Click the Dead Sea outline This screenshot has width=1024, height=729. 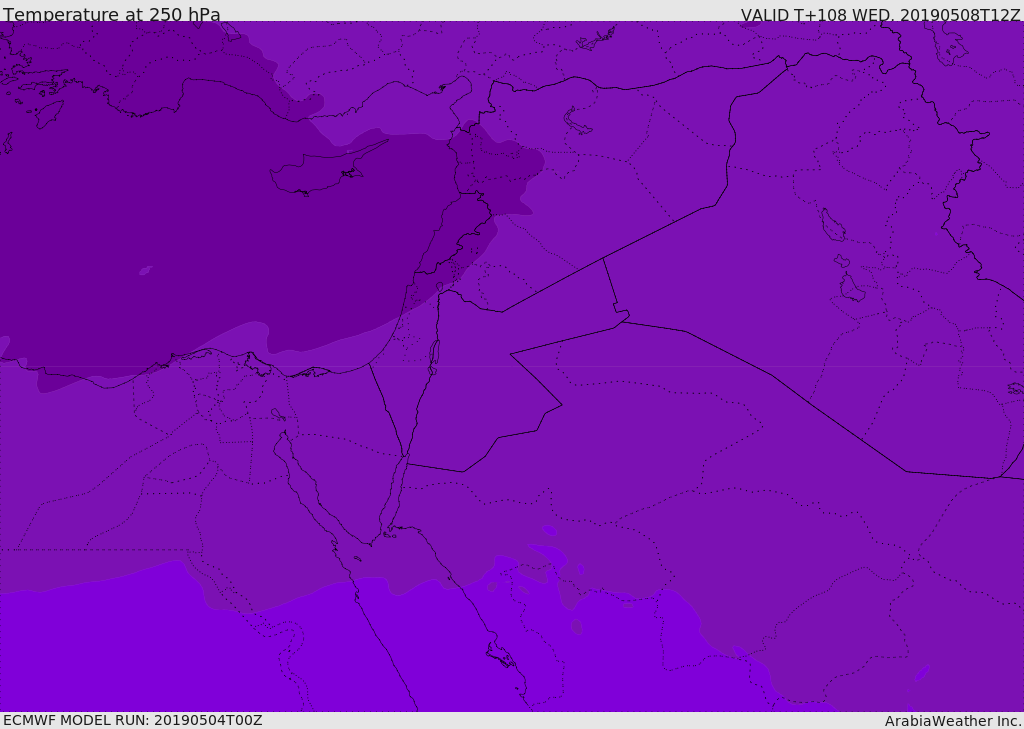click(x=434, y=355)
